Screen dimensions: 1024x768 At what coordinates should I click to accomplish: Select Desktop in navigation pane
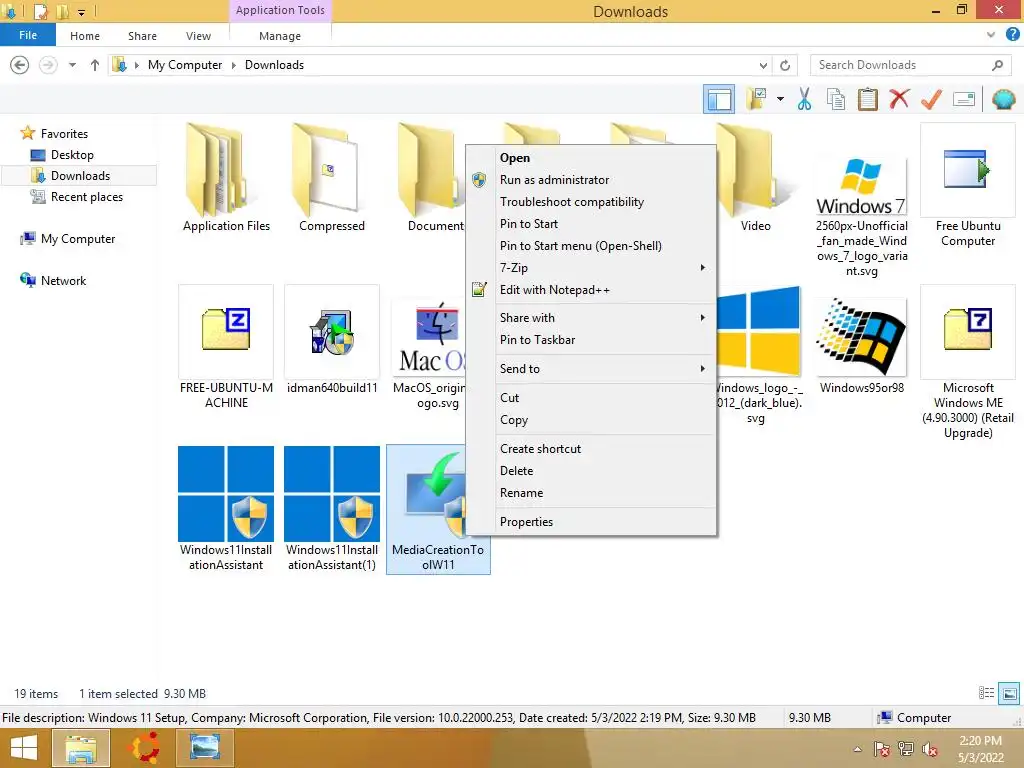(x=72, y=155)
